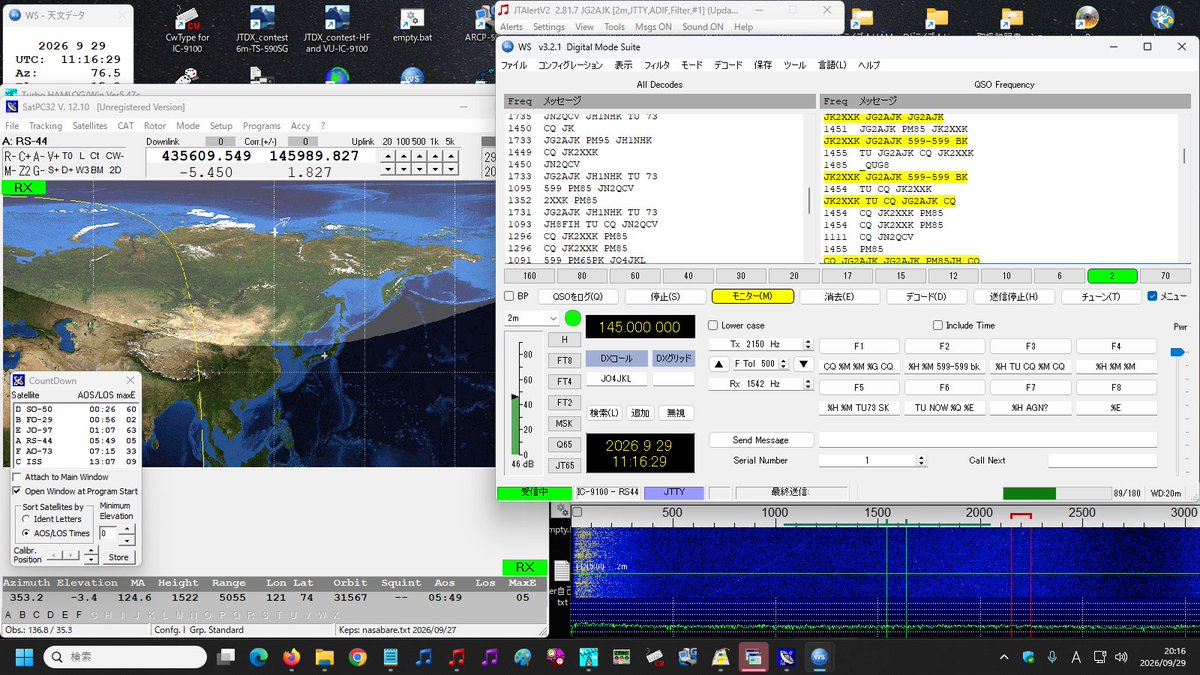Click A- control in SatPC32
This screenshot has height=675, width=1200.
[39, 156]
